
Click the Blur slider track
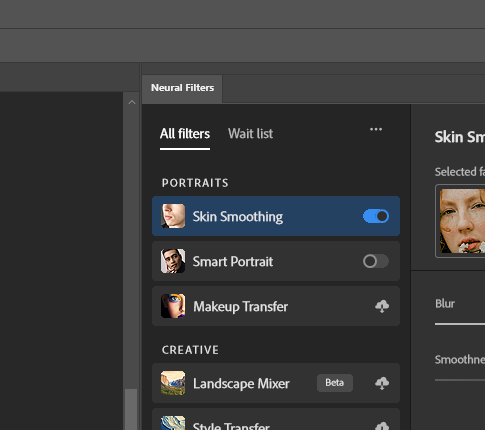pyautogui.click(x=460, y=324)
